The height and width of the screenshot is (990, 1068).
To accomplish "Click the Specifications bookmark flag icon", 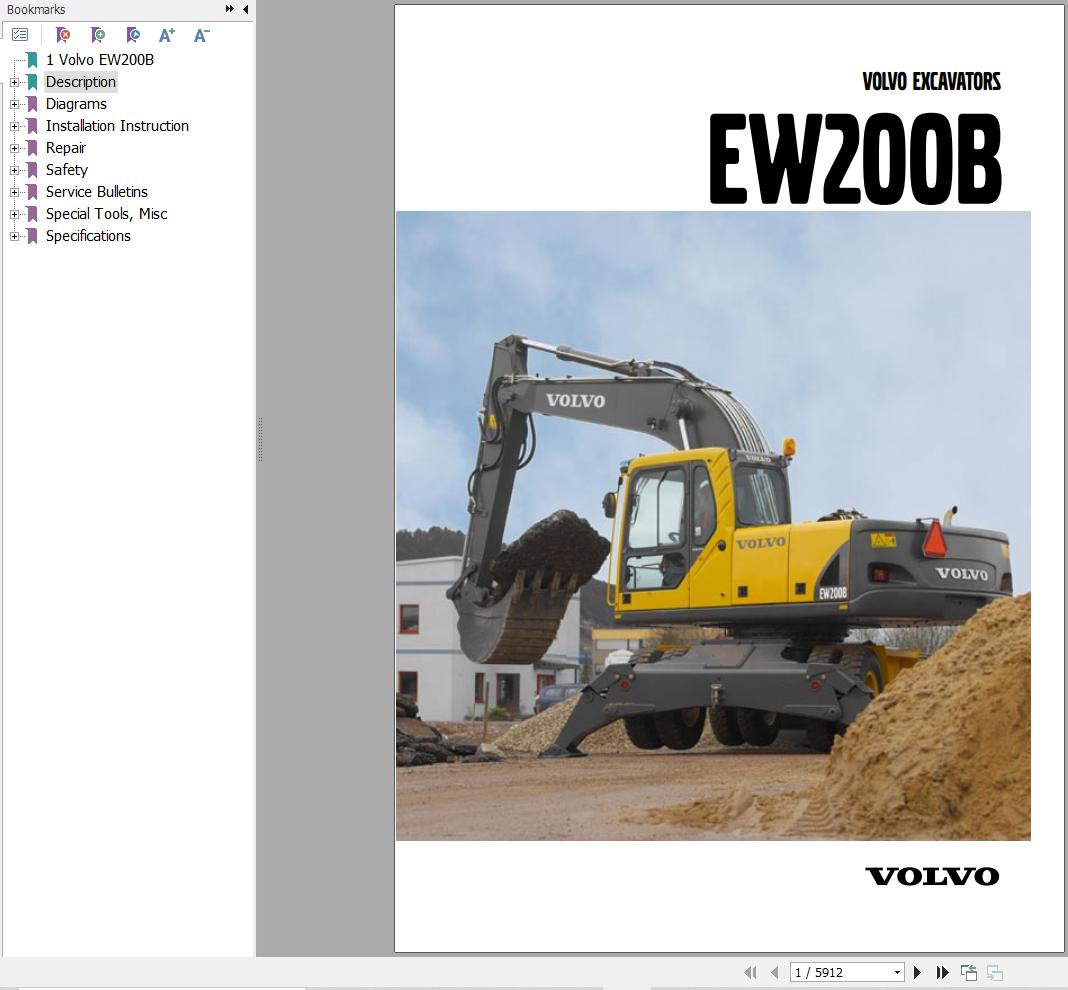I will (x=32, y=236).
